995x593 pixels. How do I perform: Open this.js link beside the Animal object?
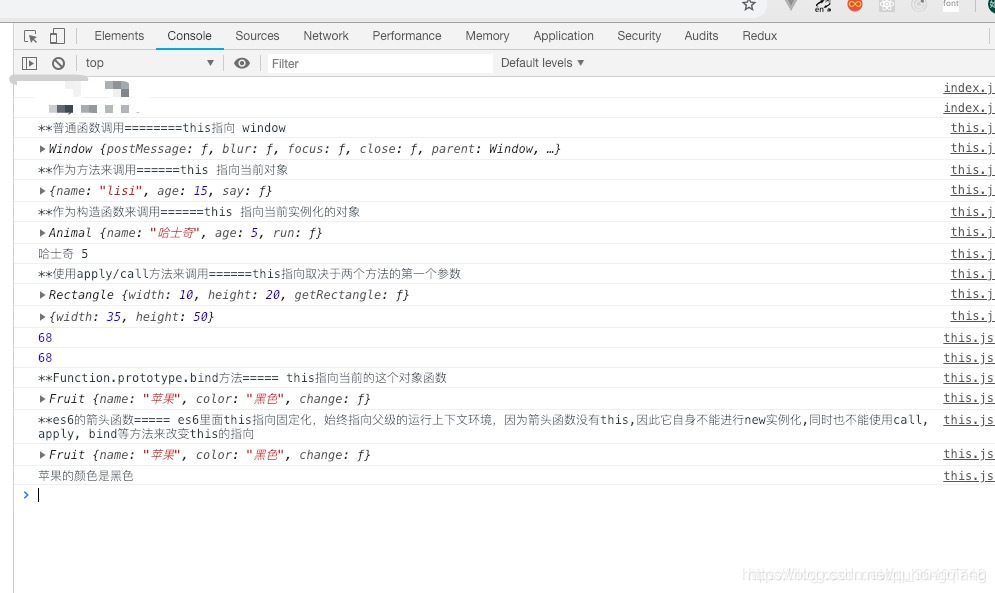972,232
